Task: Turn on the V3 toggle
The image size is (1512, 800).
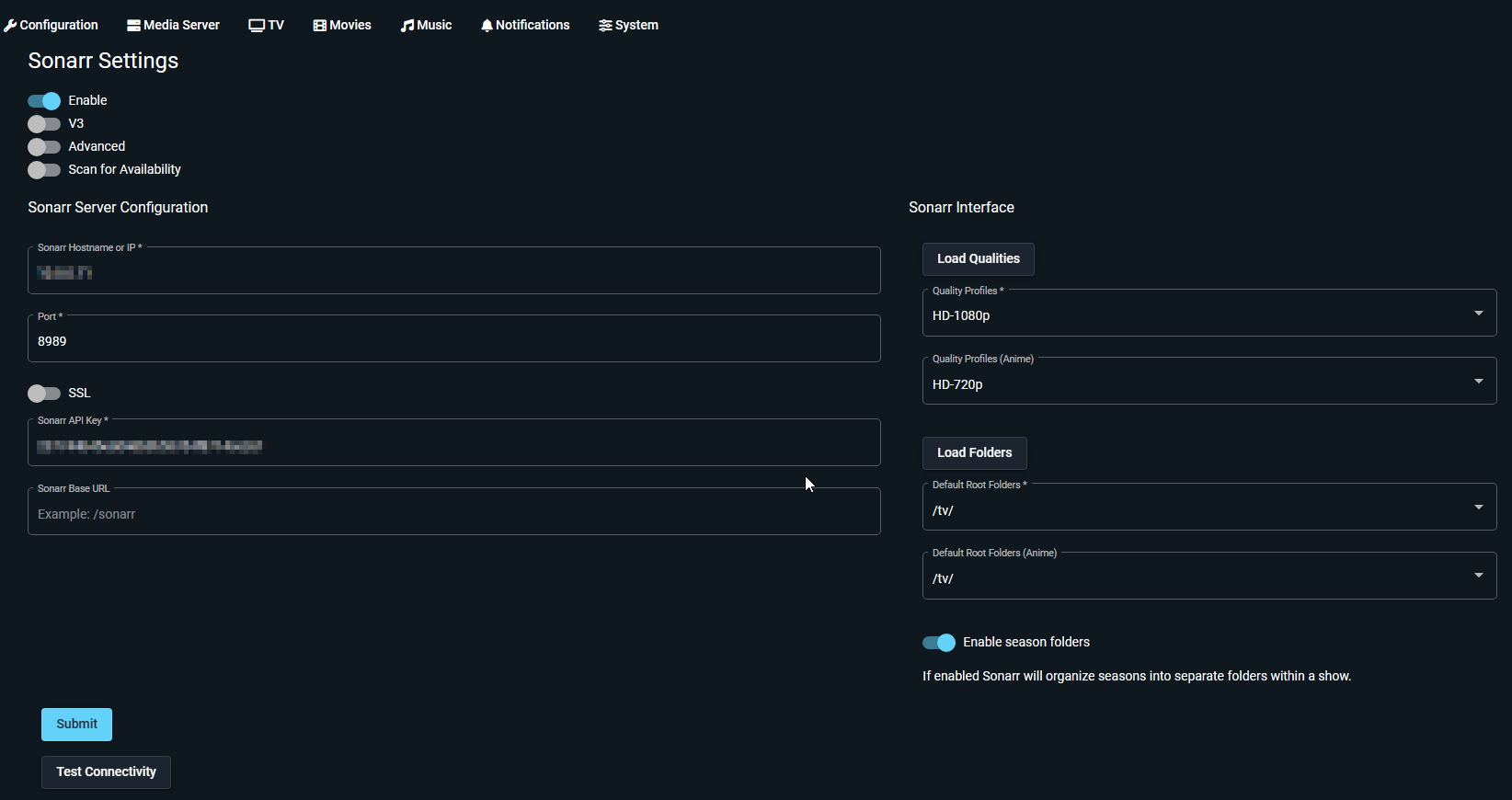Action: (44, 124)
